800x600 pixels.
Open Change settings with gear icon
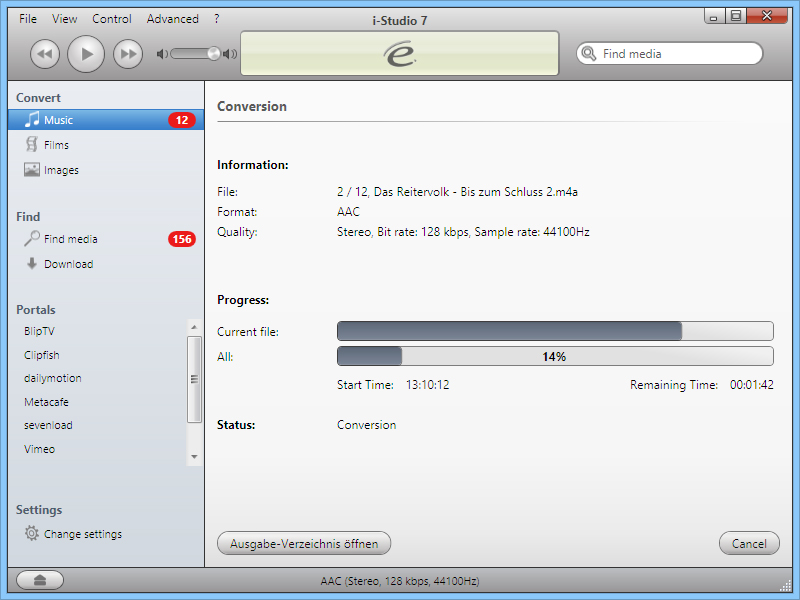(x=82, y=534)
